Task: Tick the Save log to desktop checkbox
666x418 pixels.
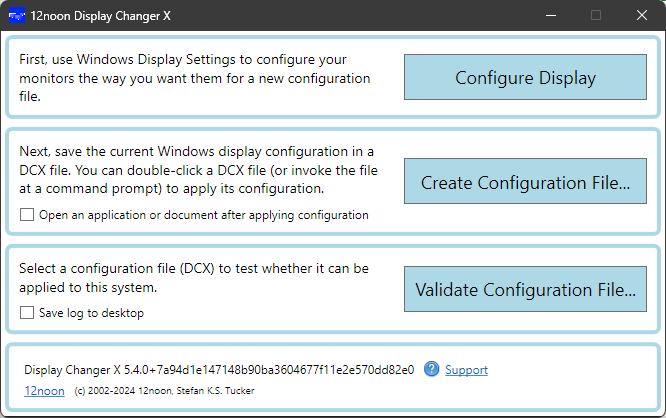Action: 27,313
